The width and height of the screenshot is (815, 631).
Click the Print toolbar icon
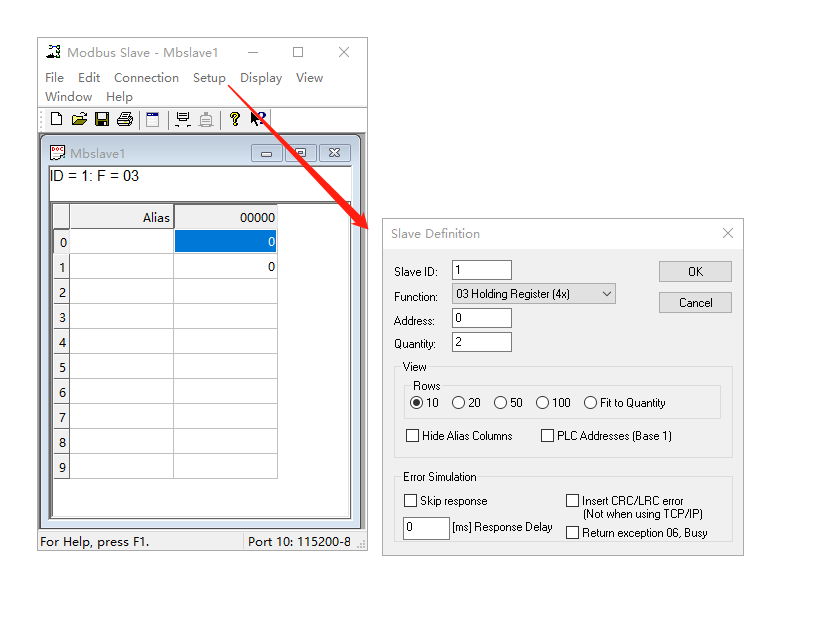[x=124, y=119]
